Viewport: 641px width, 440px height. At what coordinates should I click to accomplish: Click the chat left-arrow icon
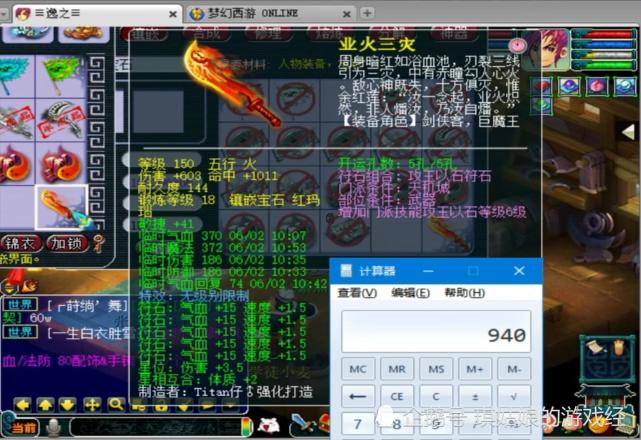click(22, 405)
